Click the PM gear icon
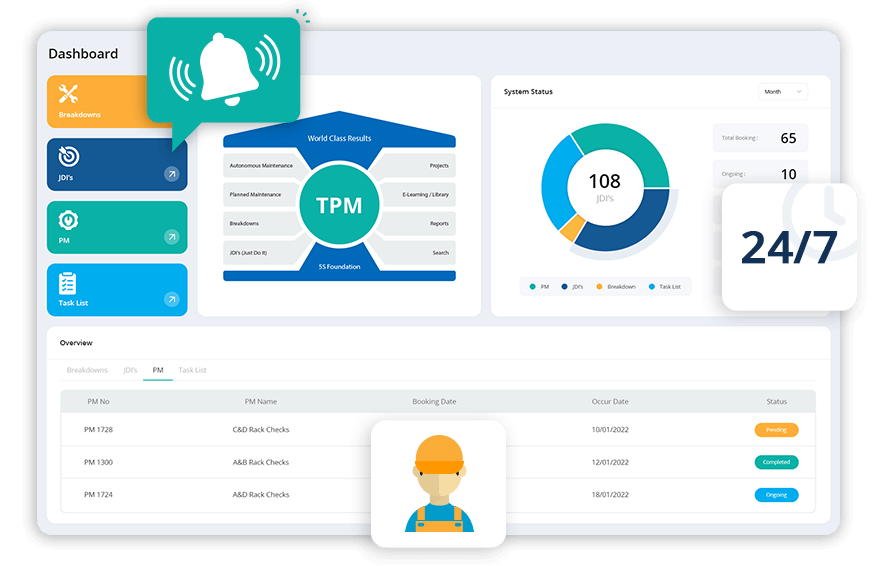 click(x=69, y=219)
